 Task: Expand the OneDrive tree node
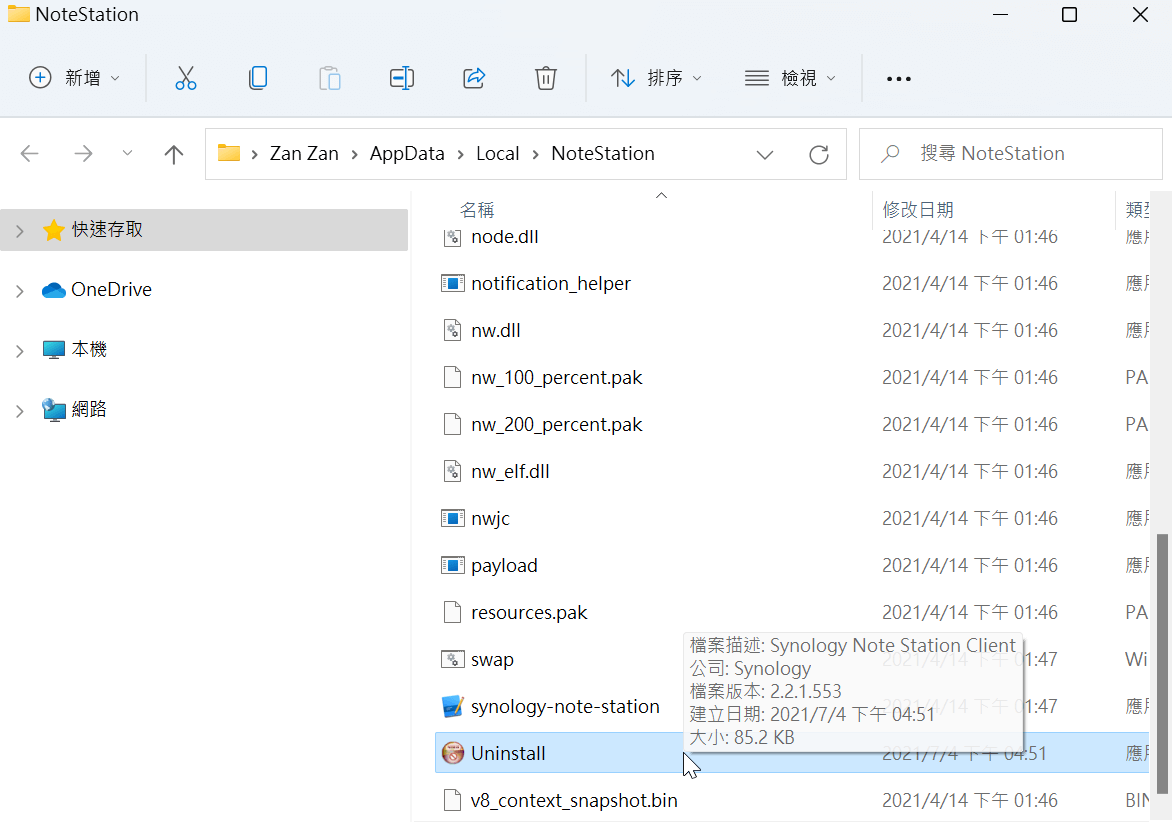(20, 291)
